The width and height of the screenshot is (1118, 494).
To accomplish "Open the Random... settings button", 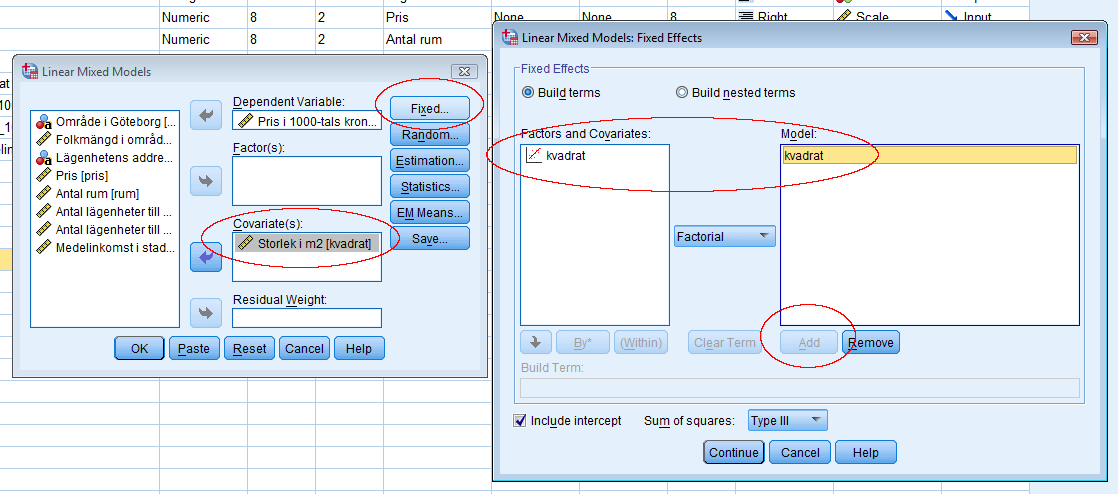I will click(429, 134).
